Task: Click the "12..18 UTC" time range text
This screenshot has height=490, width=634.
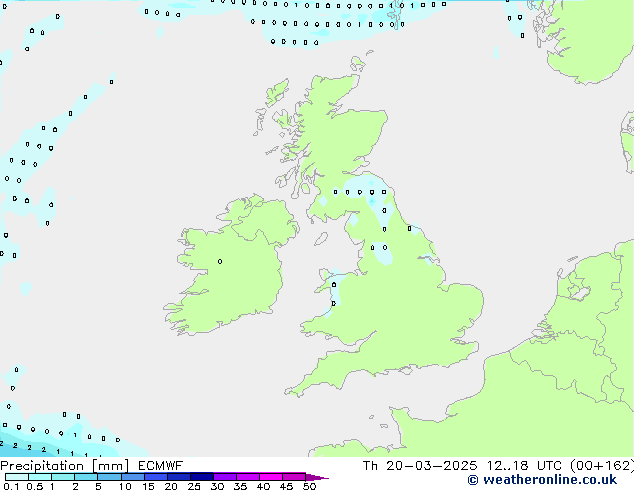Action: pos(524,466)
